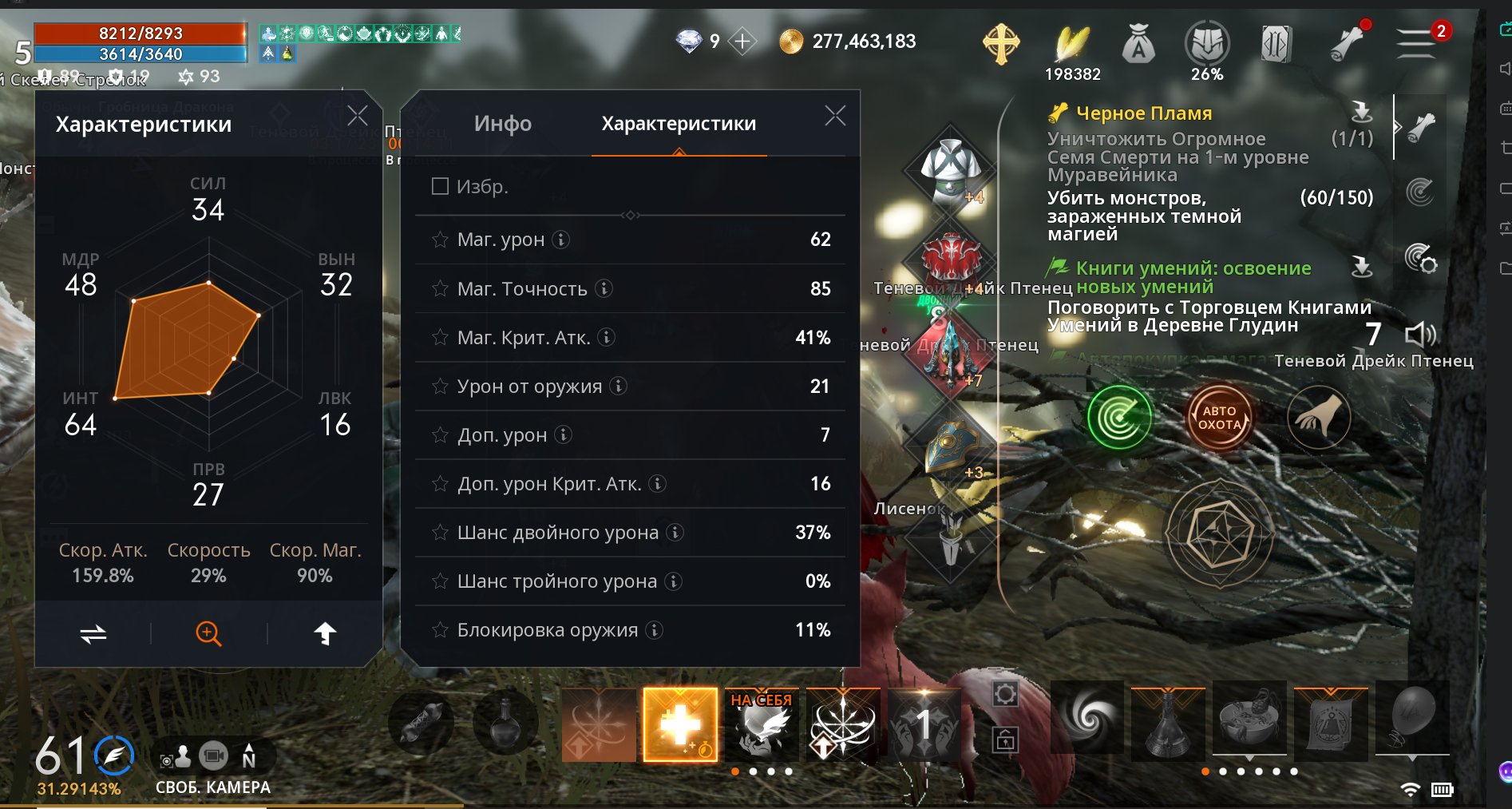Image resolution: width=1512 pixels, height=809 pixels.
Task: Show info for Шанс двойного урона
Action: (675, 532)
